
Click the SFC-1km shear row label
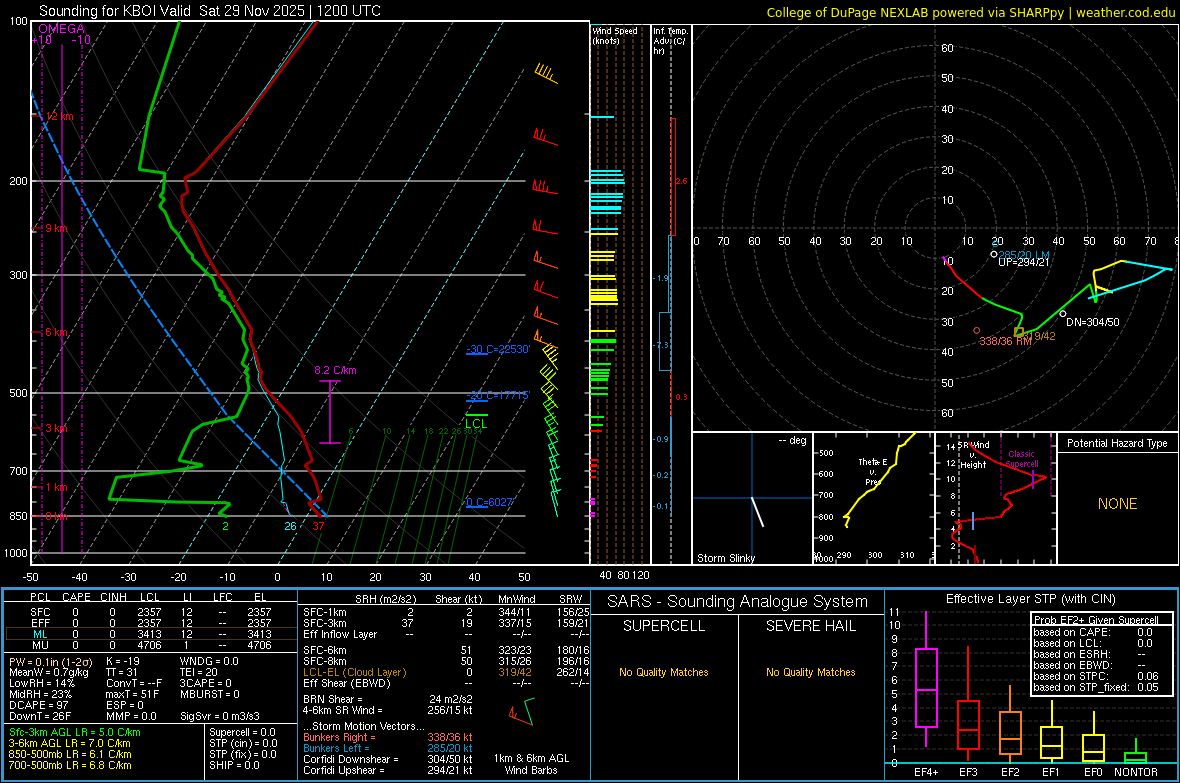pos(324,612)
